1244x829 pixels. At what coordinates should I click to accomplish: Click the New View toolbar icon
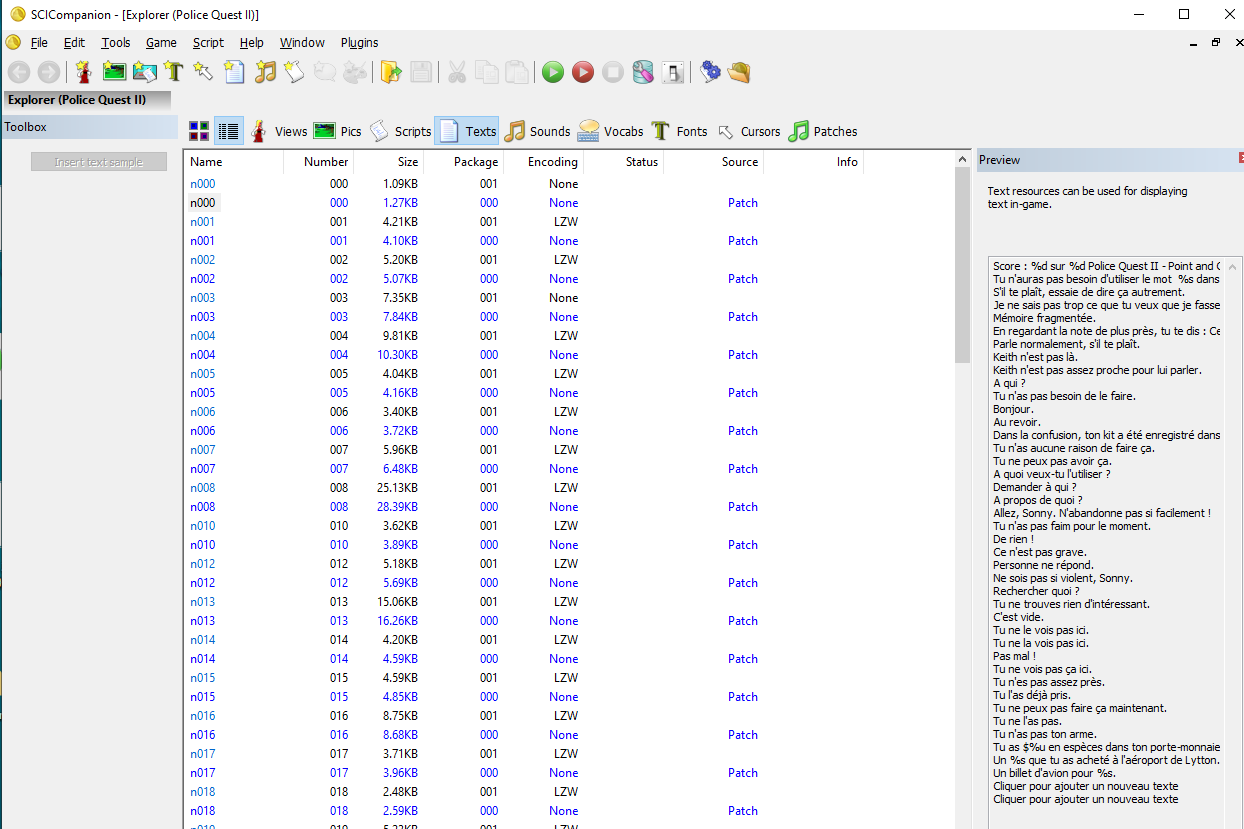pyautogui.click(x=84, y=72)
